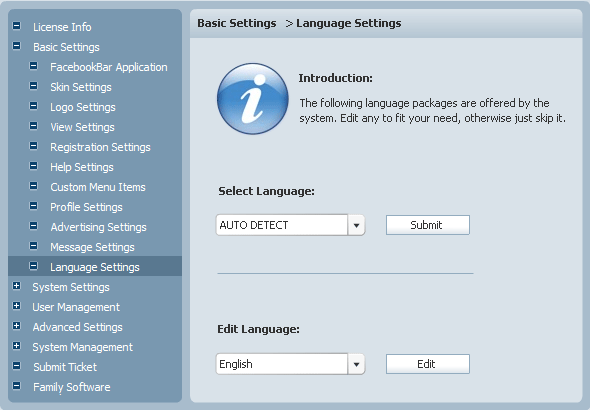
Task: Expand the System Settings plus icon
Action: coord(17,286)
